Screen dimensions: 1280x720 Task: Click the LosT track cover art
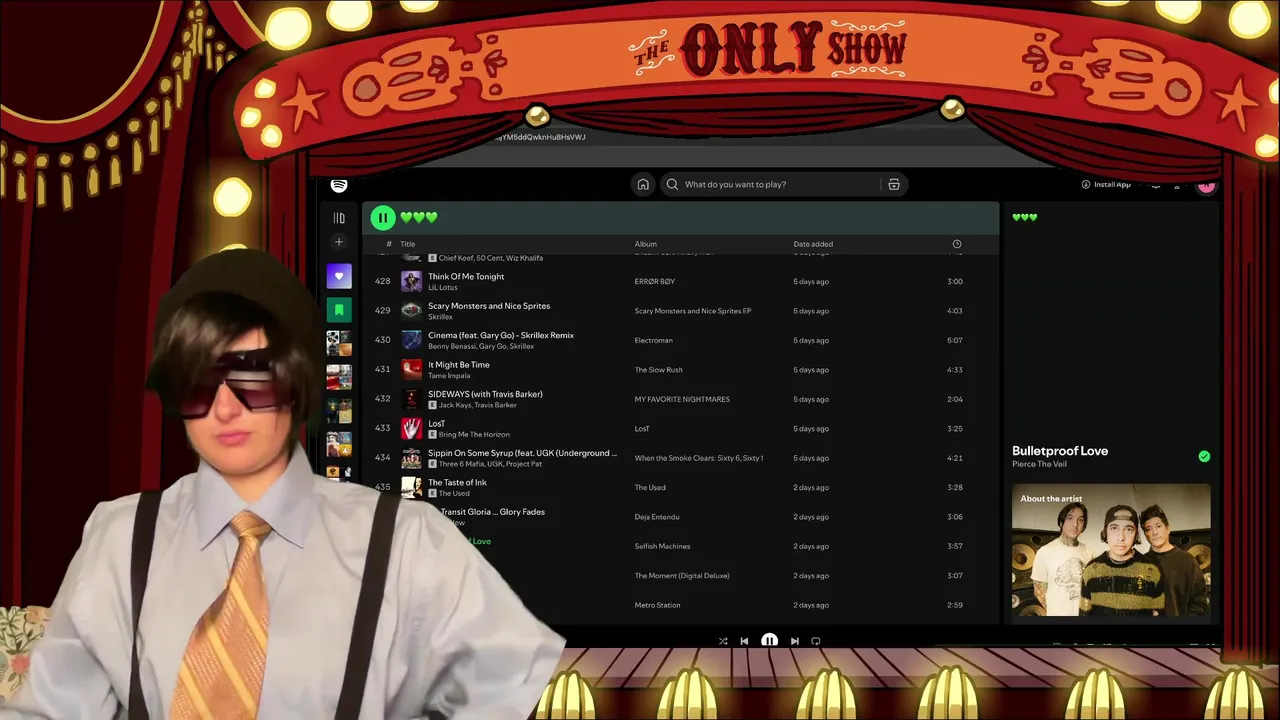tap(411, 429)
